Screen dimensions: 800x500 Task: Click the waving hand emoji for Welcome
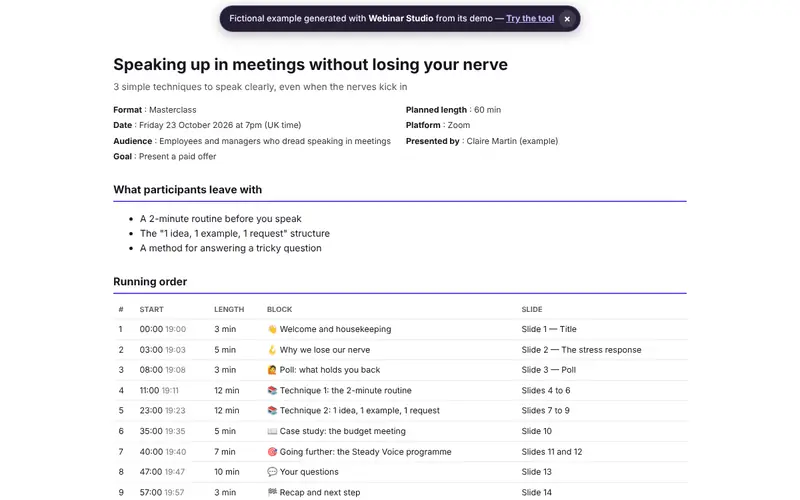pos(272,329)
